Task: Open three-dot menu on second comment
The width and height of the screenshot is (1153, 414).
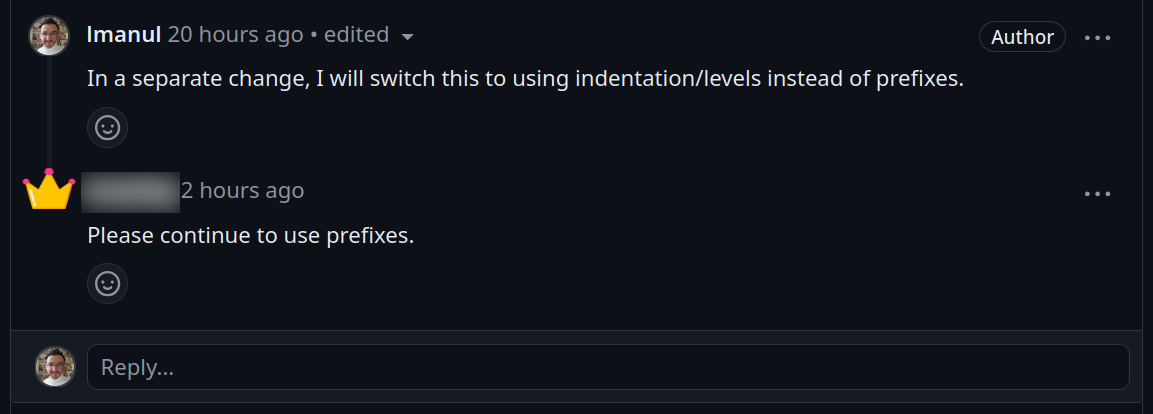Action: [x=1098, y=194]
